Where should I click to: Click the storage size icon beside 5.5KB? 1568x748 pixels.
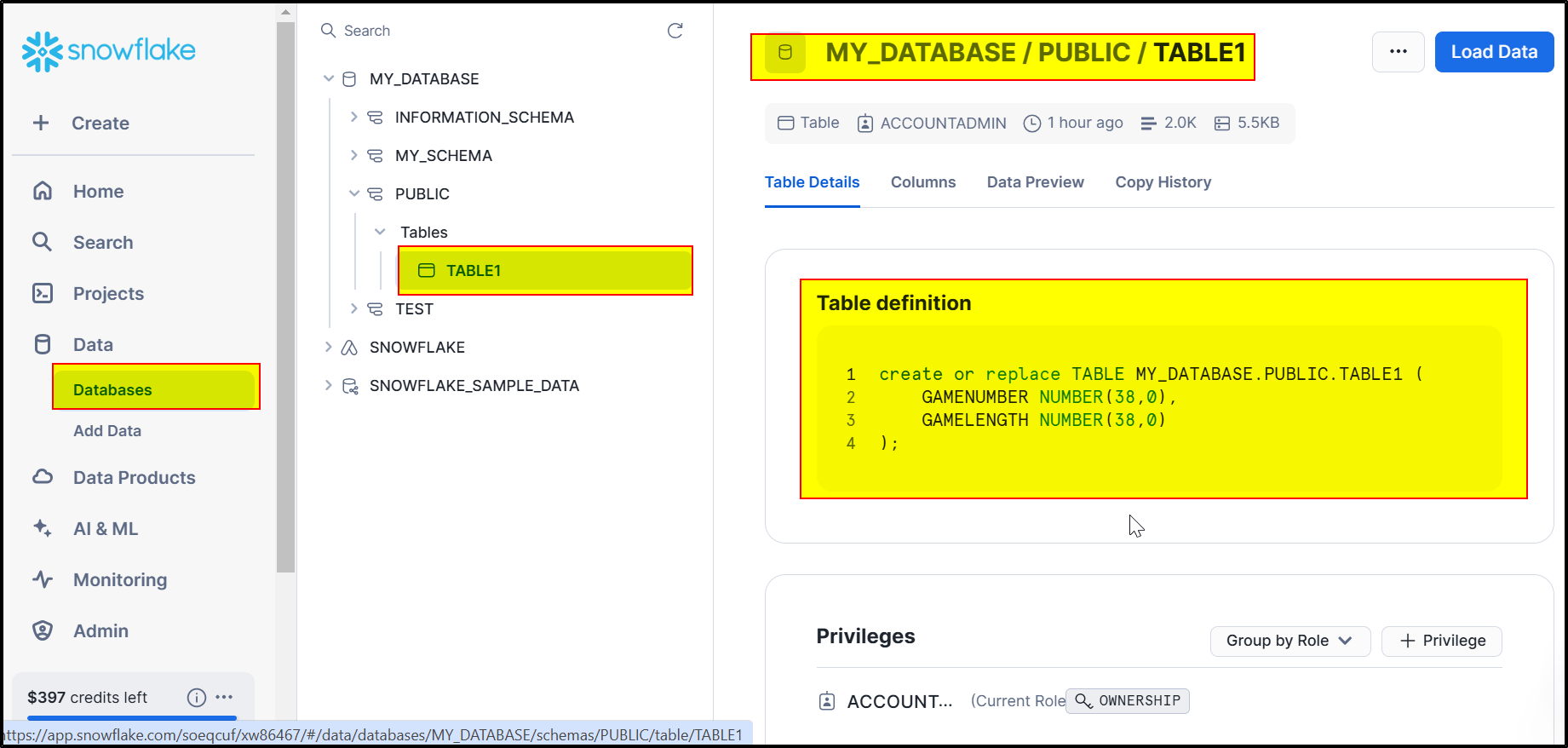(x=1222, y=124)
